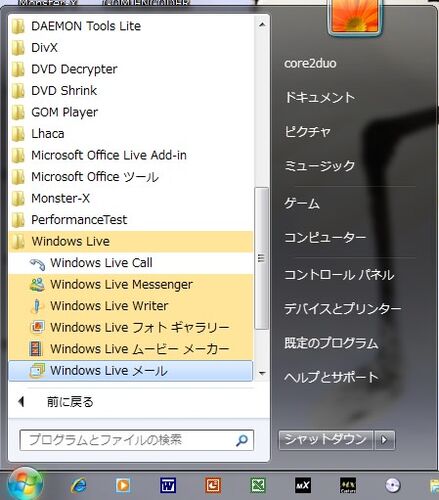Click the program list scrollbar thumb

pos(261,258)
